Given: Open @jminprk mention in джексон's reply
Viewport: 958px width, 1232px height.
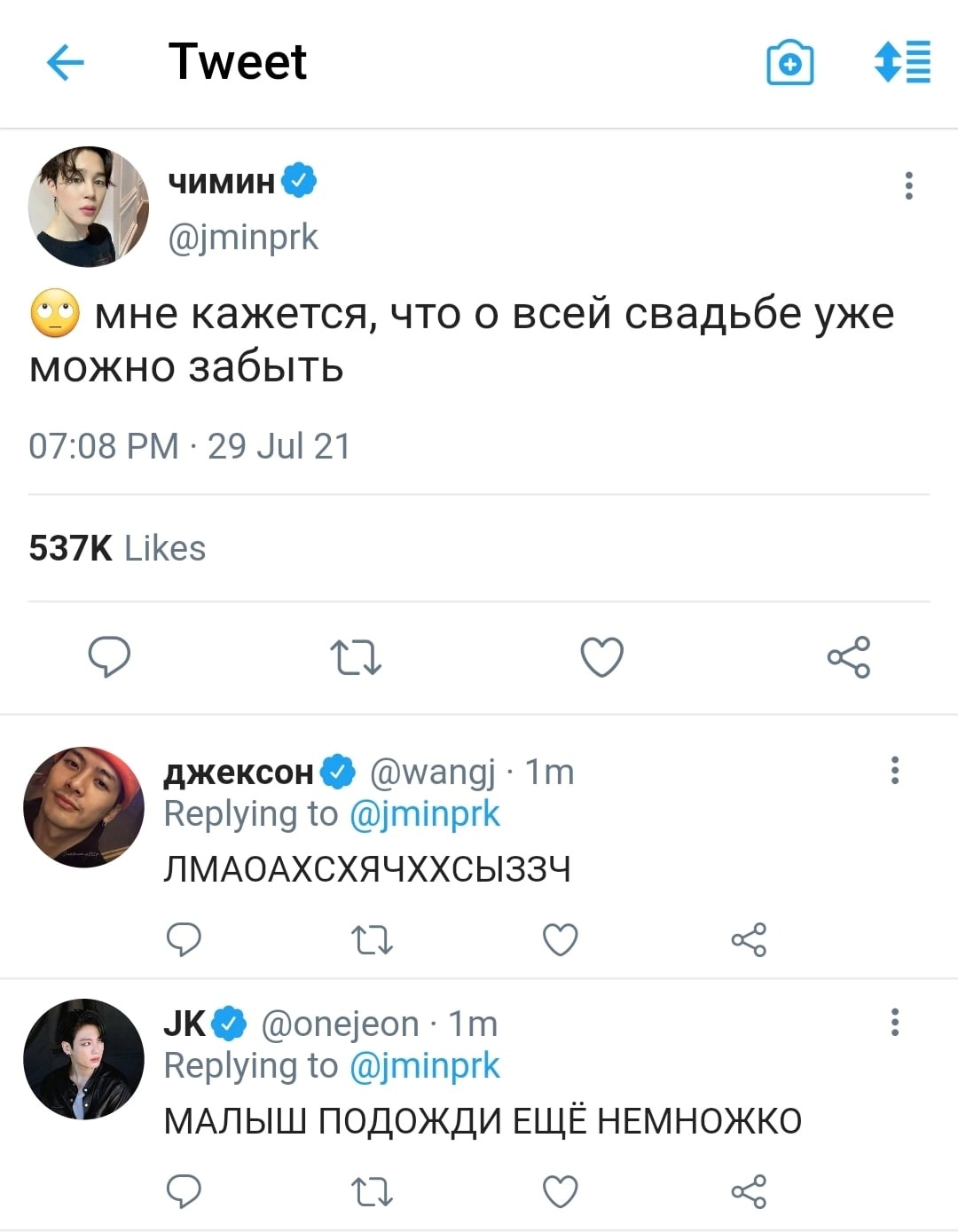Looking at the screenshot, I should click(425, 814).
